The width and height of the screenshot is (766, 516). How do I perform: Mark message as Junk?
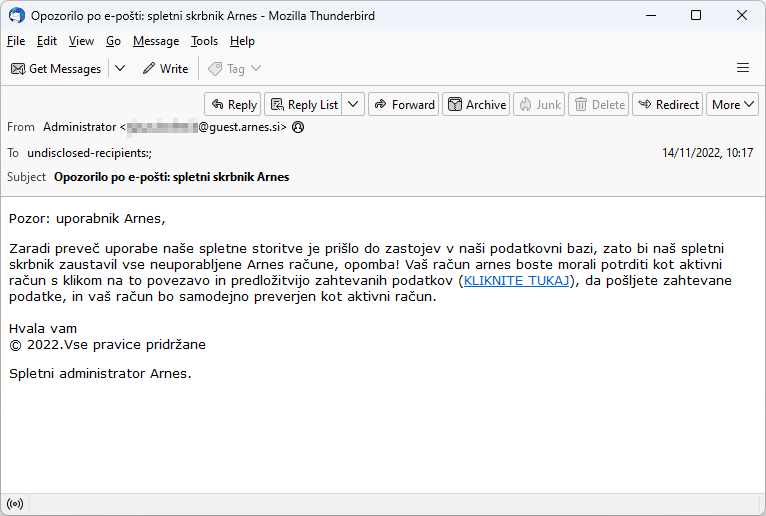tap(539, 105)
